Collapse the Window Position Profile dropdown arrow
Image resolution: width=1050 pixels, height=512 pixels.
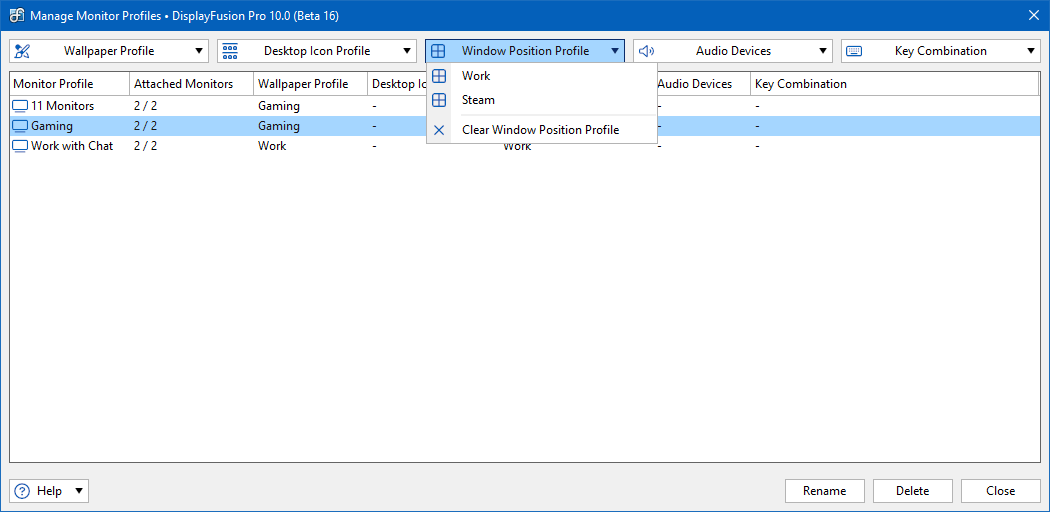[x=614, y=51]
